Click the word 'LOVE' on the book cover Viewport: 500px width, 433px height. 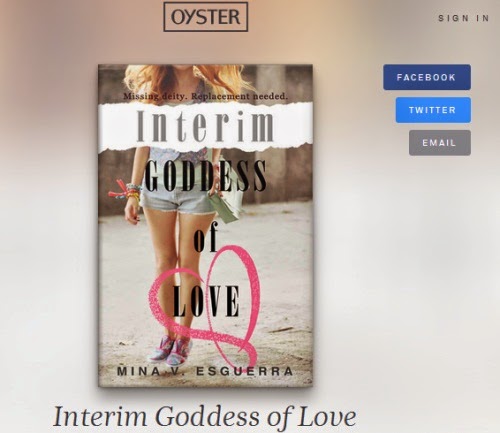pyautogui.click(x=206, y=301)
